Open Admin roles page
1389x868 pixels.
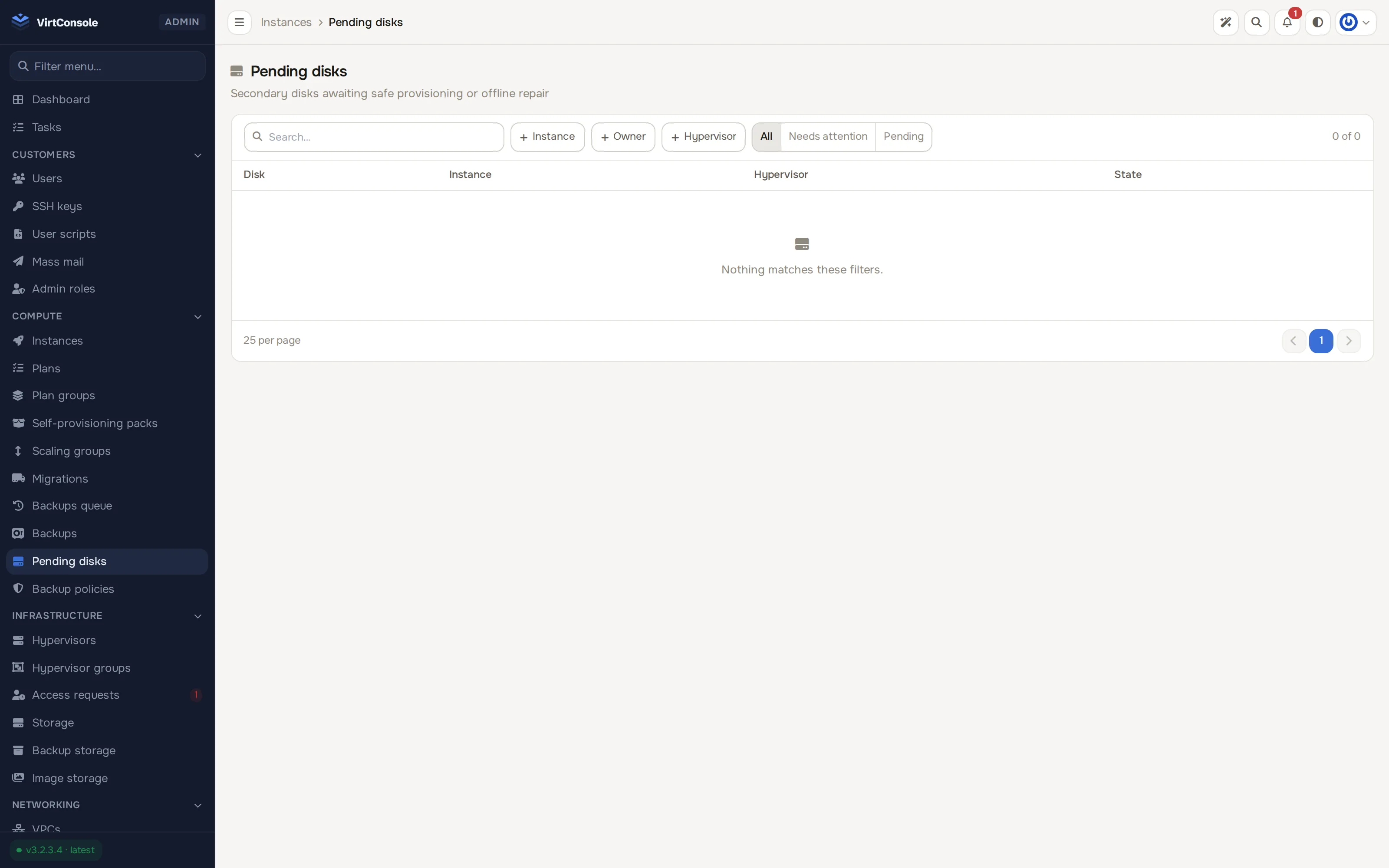tap(107, 289)
